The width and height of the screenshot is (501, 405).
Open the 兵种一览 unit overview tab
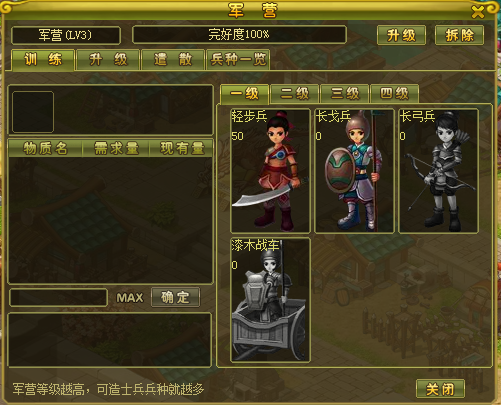click(x=238, y=60)
